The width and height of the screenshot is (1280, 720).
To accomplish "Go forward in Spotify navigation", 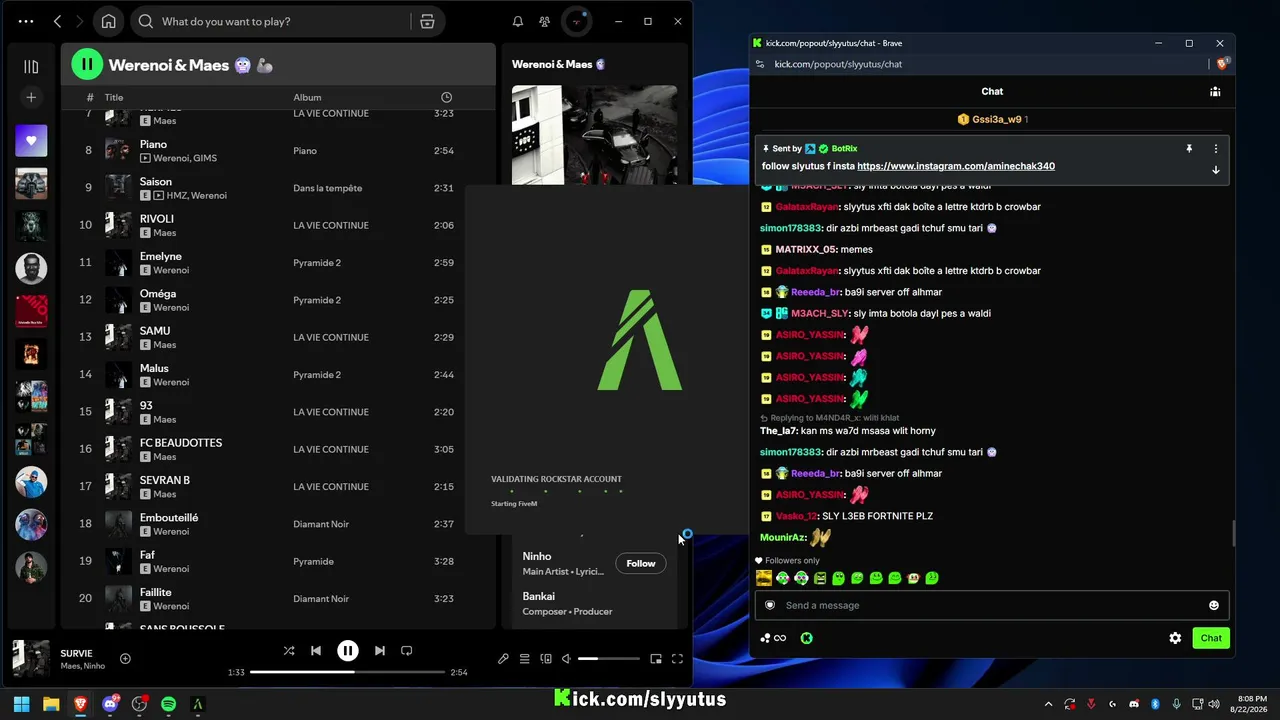I will click(x=79, y=21).
